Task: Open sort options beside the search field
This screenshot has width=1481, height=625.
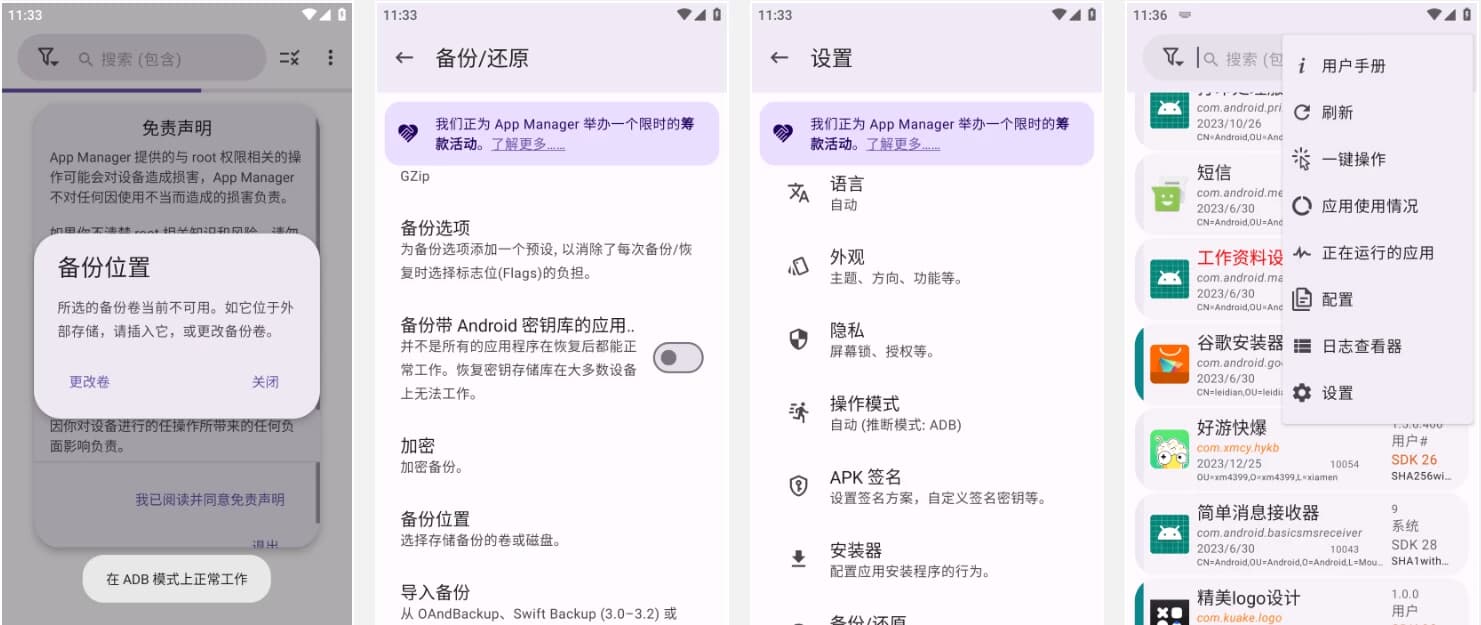Action: [x=289, y=57]
